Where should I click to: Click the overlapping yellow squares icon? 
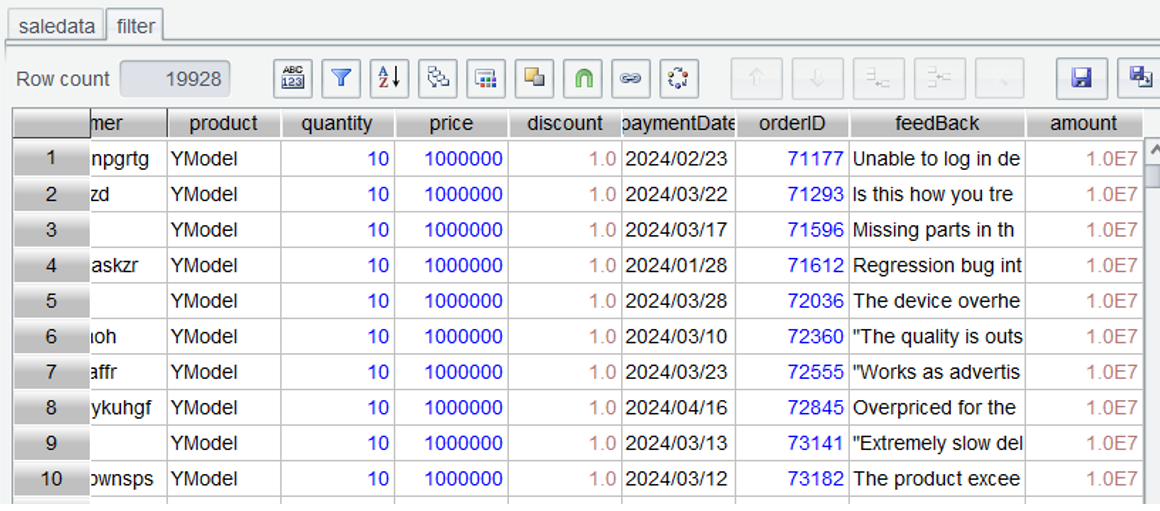534,78
